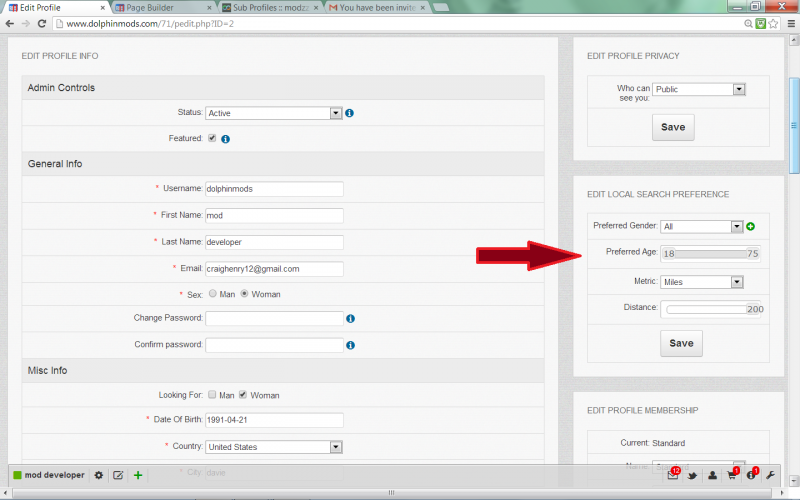Reload the page with the refresh icon
This screenshot has width=800, height=500.
tap(42, 23)
